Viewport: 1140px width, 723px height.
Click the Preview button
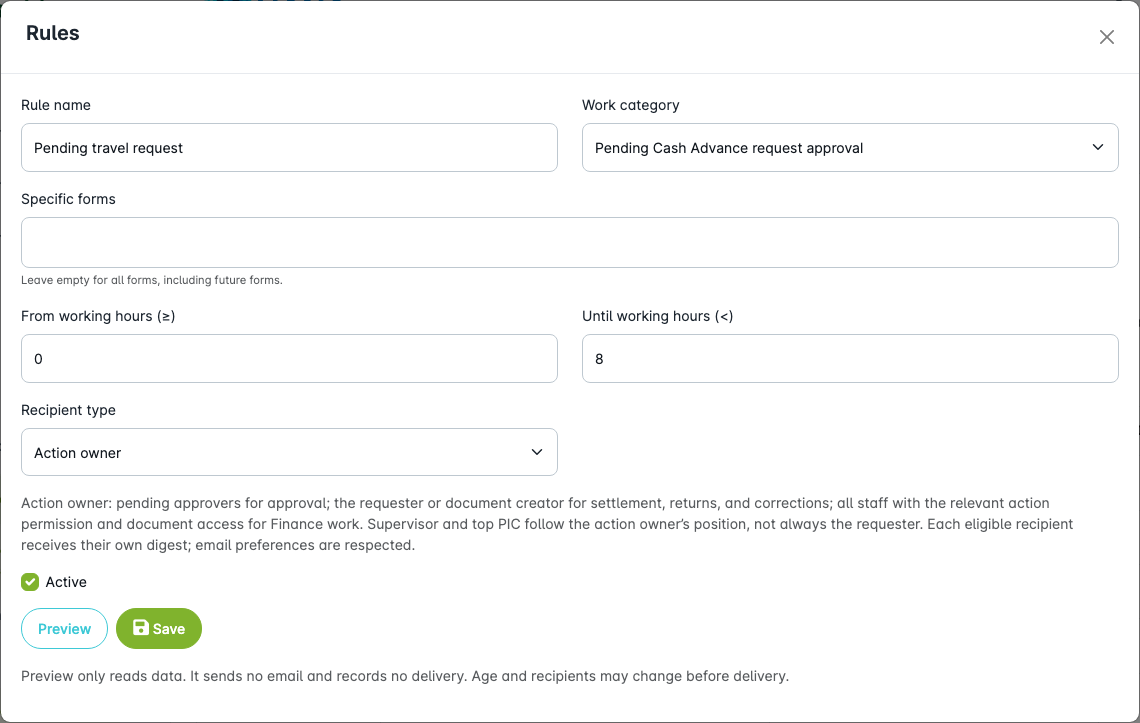coord(64,628)
